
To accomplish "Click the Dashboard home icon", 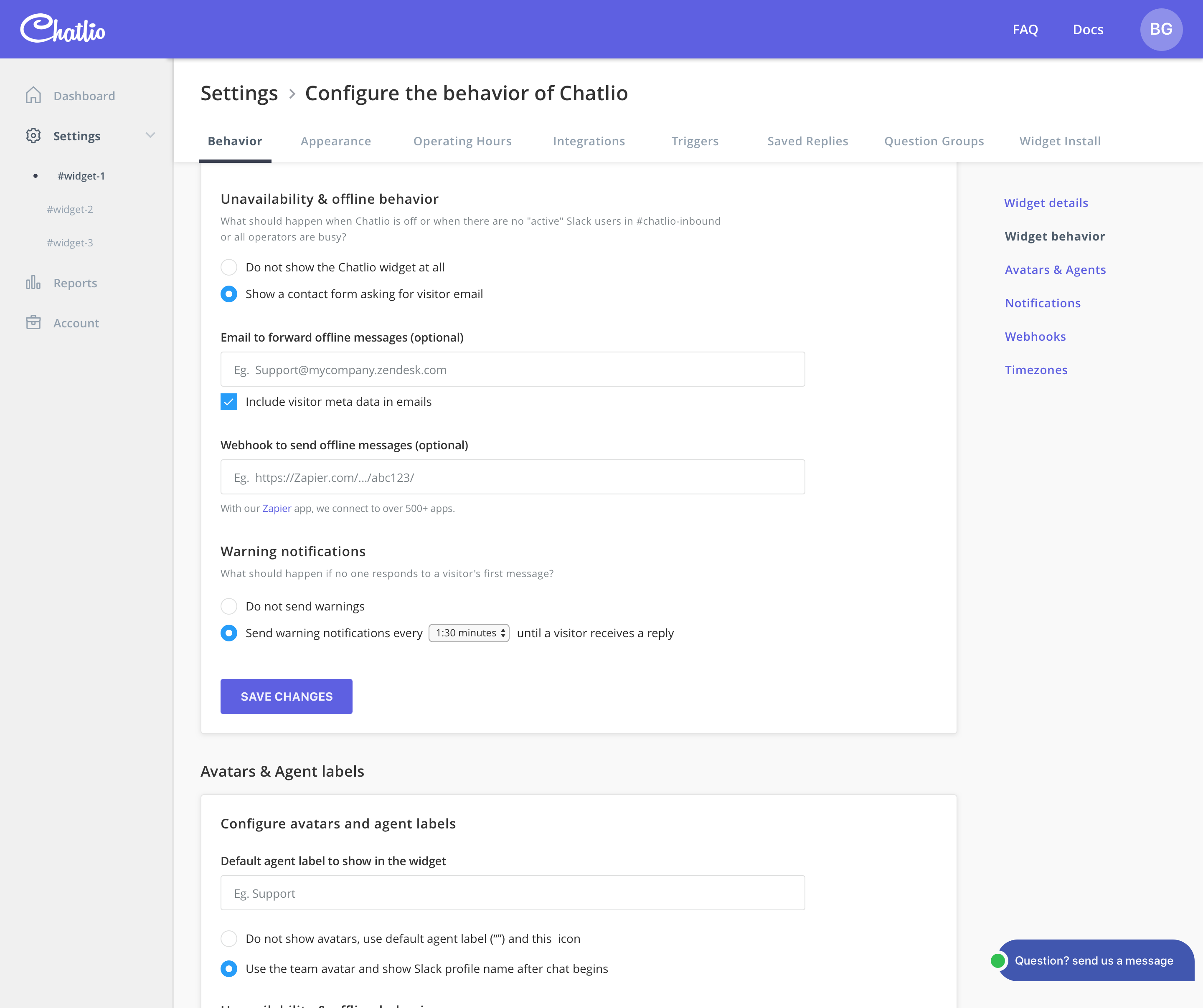I will tap(33, 95).
